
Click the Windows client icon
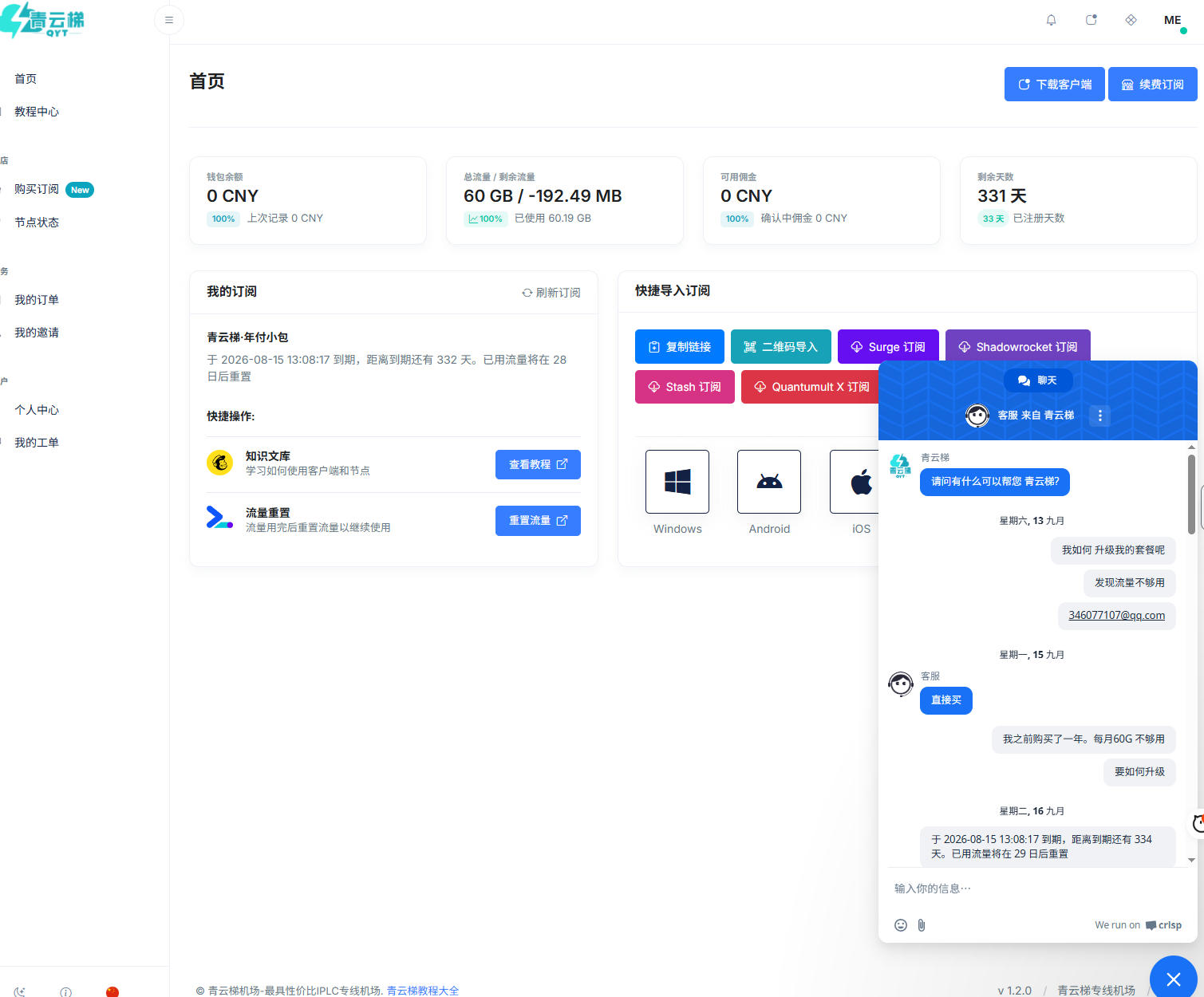click(x=677, y=482)
